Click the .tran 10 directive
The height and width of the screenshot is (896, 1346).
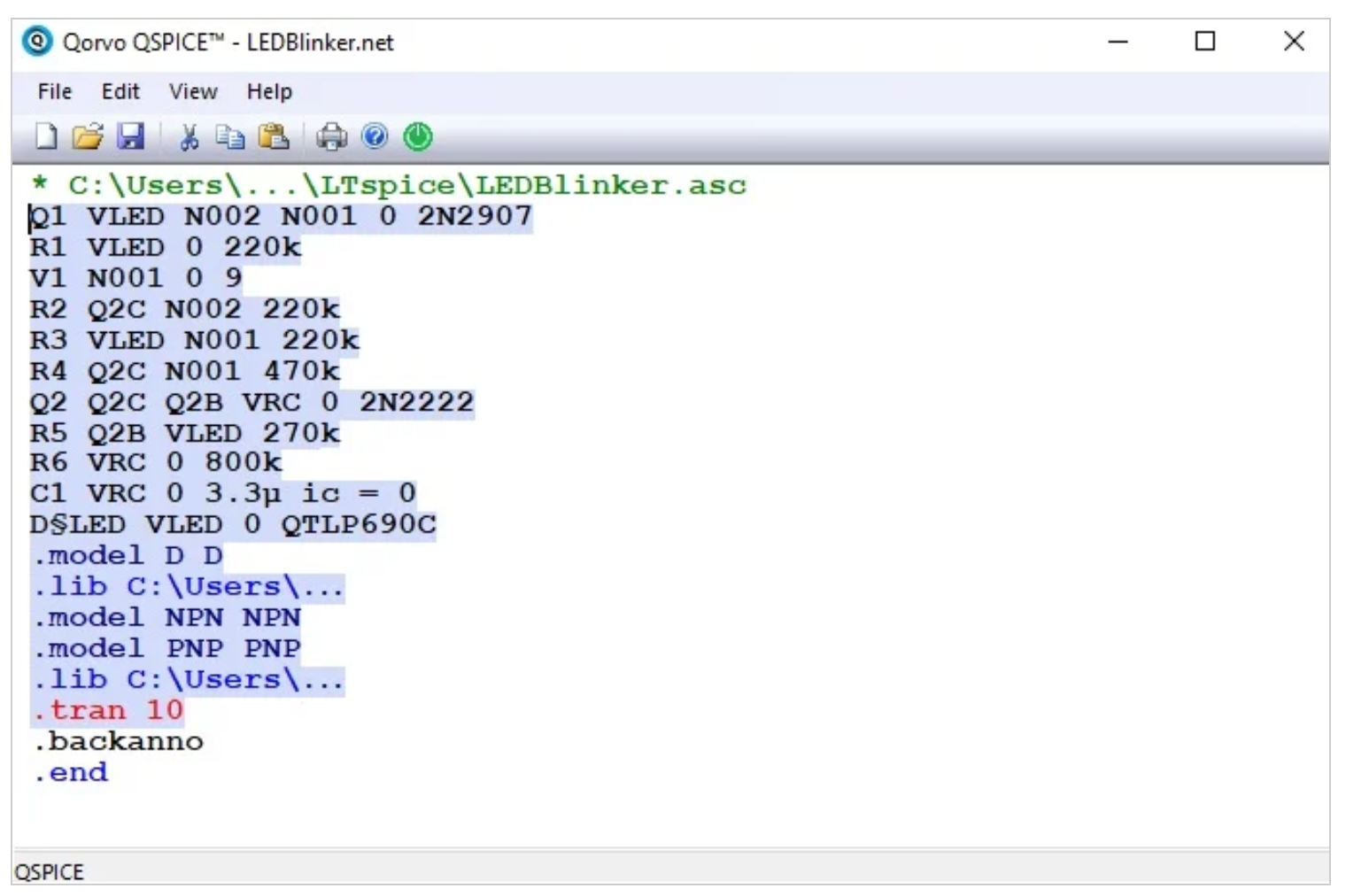[108, 711]
